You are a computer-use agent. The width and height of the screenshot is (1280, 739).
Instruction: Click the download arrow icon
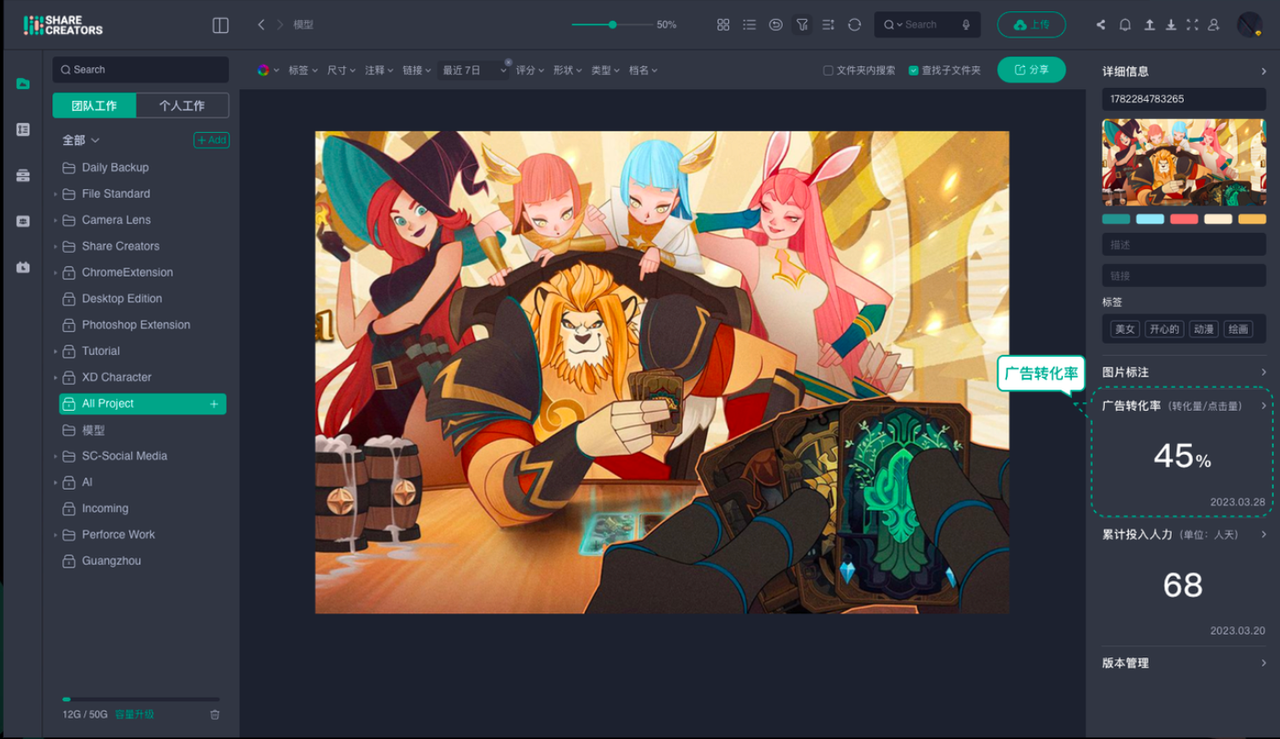pyautogui.click(x=1171, y=25)
